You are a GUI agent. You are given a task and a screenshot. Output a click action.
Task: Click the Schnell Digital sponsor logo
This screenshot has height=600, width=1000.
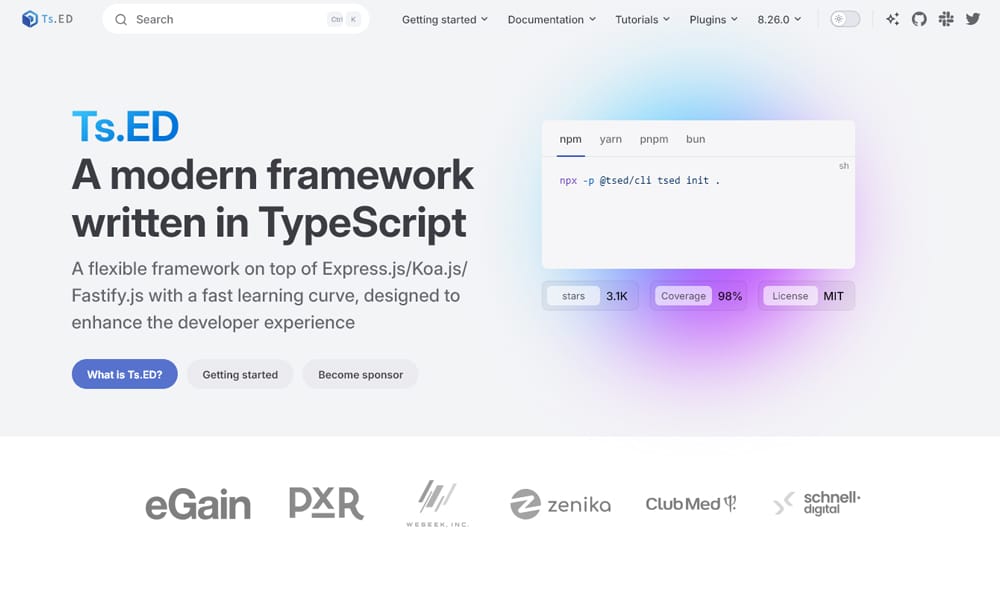tap(816, 503)
